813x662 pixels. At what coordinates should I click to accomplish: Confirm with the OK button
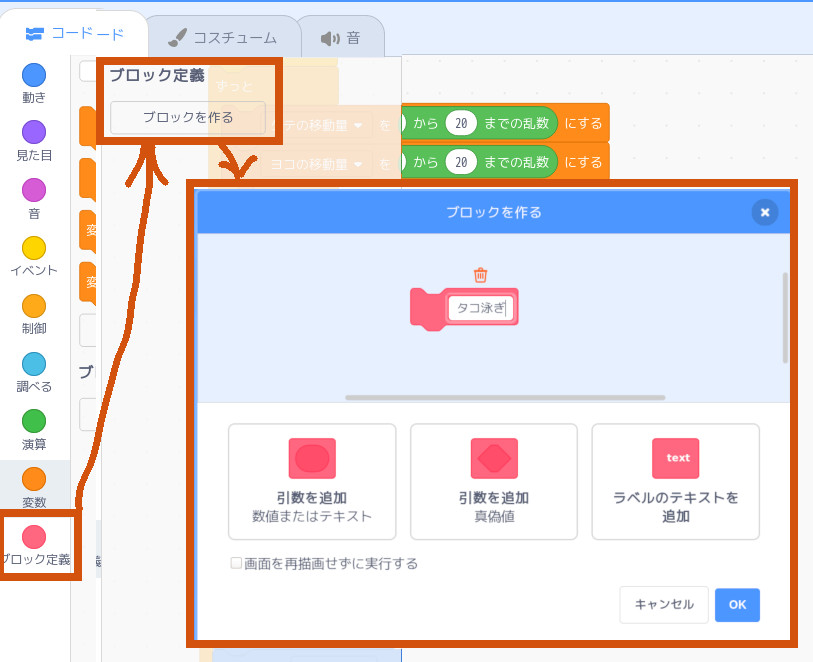pyautogui.click(x=737, y=604)
